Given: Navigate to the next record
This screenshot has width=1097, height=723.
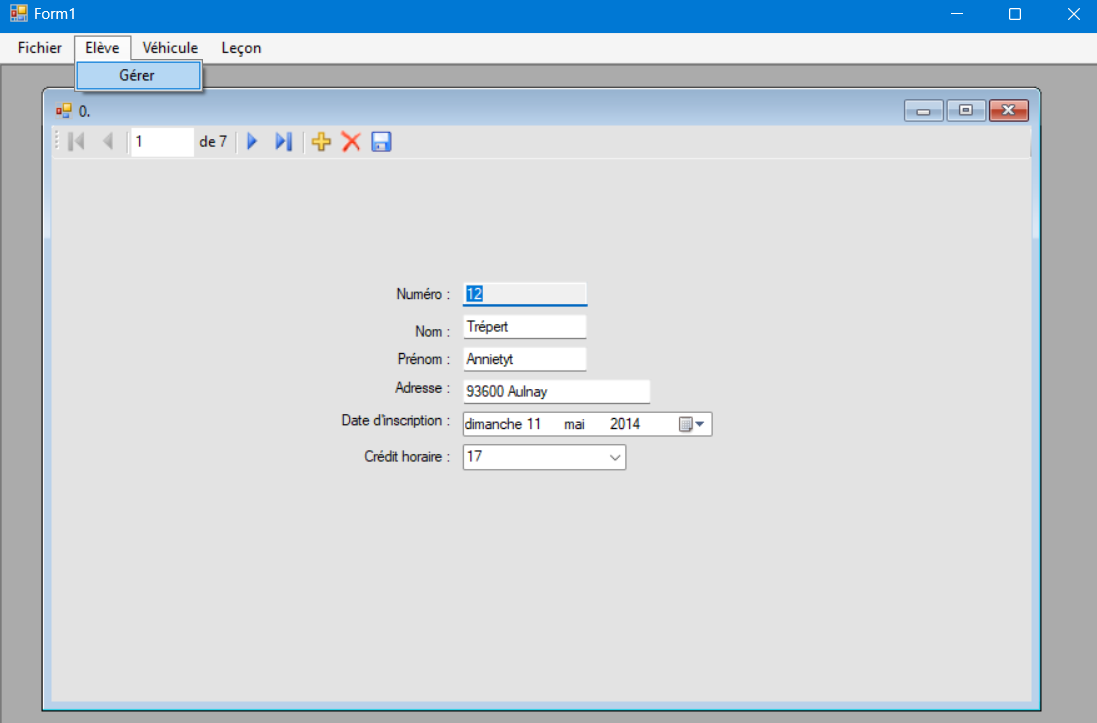Looking at the screenshot, I should [252, 142].
